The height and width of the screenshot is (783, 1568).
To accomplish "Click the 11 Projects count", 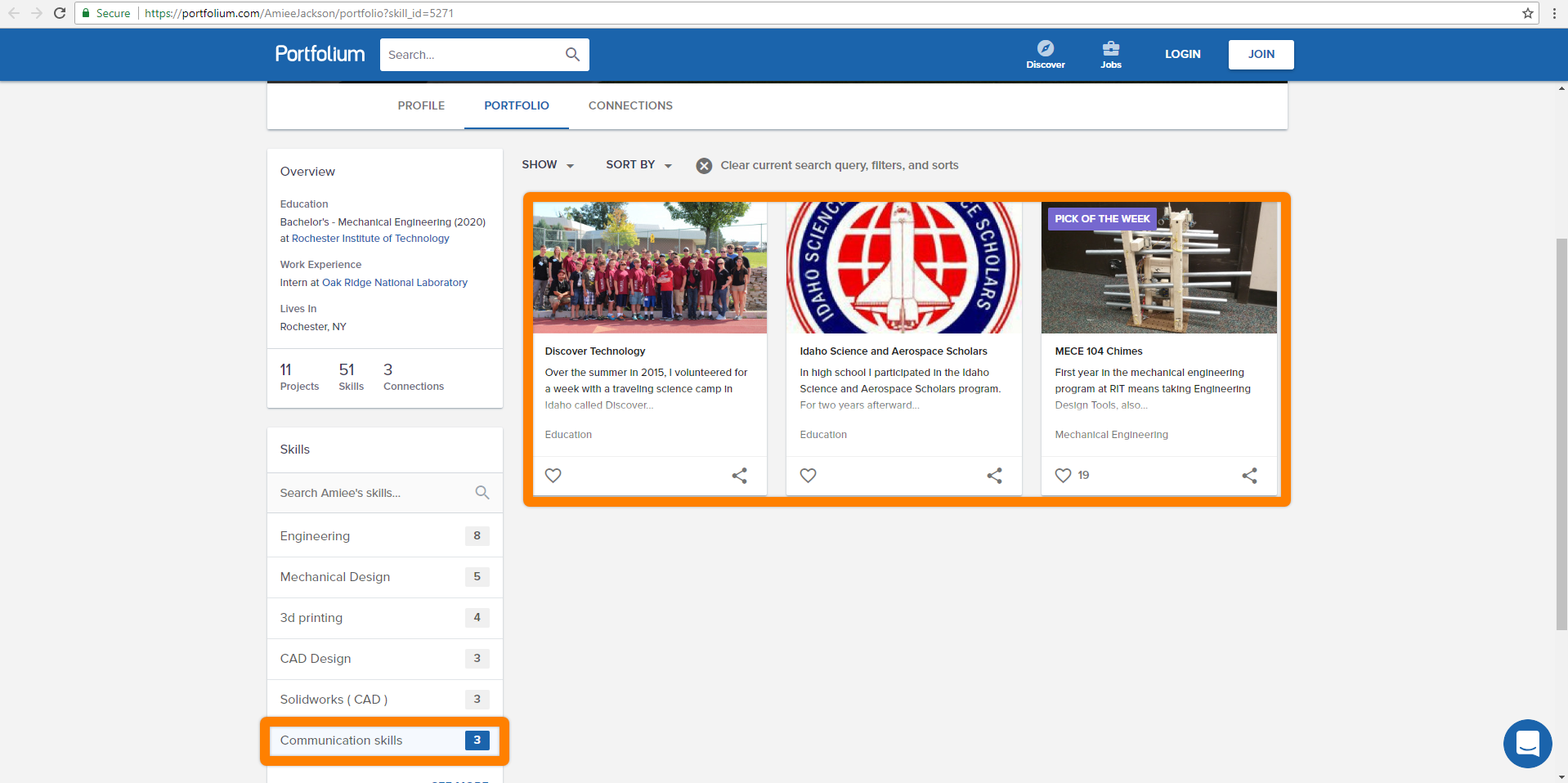I will (x=299, y=377).
